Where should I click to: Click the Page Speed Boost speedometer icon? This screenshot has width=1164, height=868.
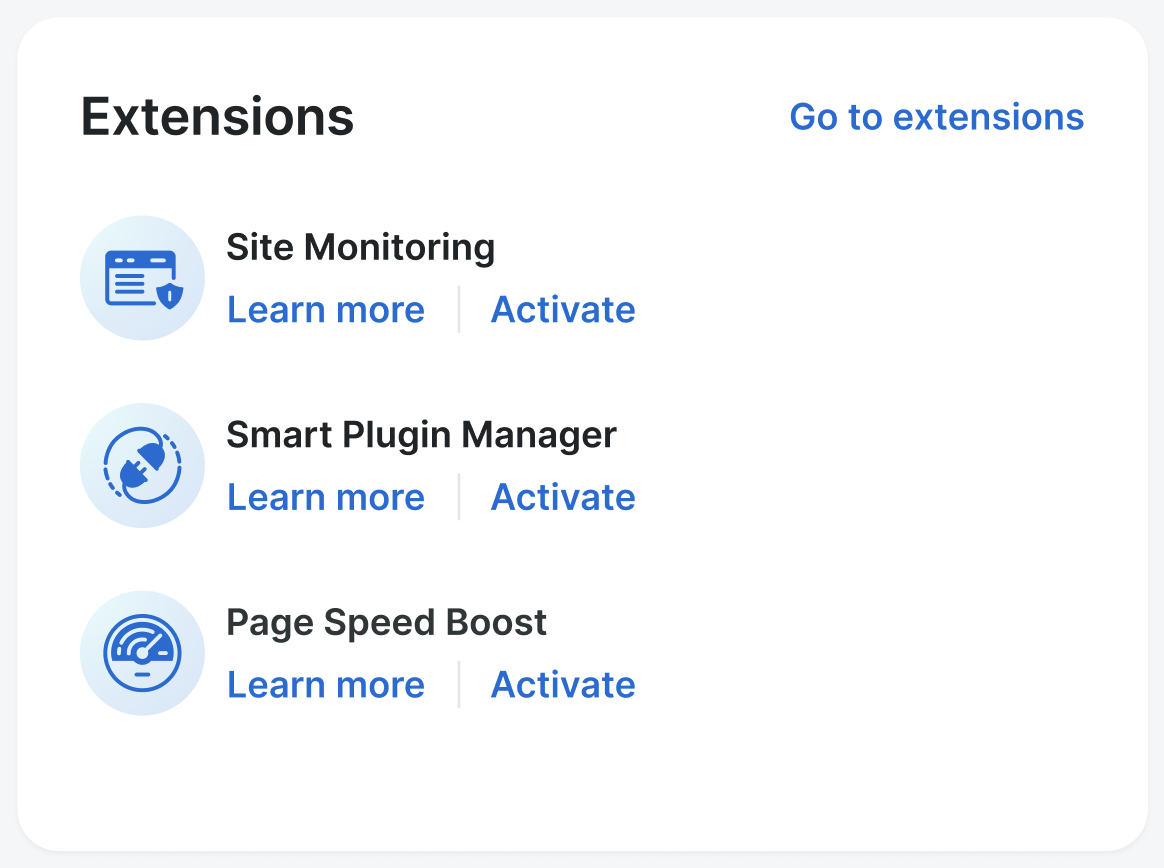point(142,653)
